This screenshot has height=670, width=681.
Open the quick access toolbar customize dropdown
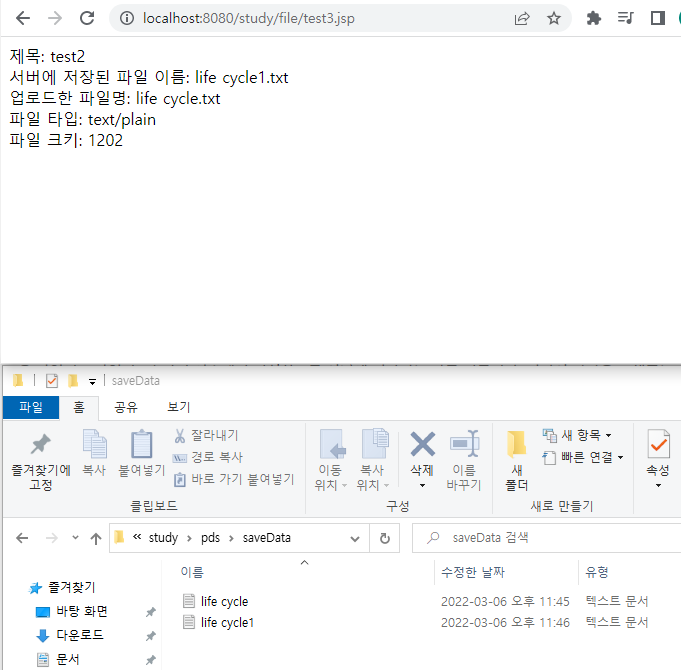click(92, 382)
